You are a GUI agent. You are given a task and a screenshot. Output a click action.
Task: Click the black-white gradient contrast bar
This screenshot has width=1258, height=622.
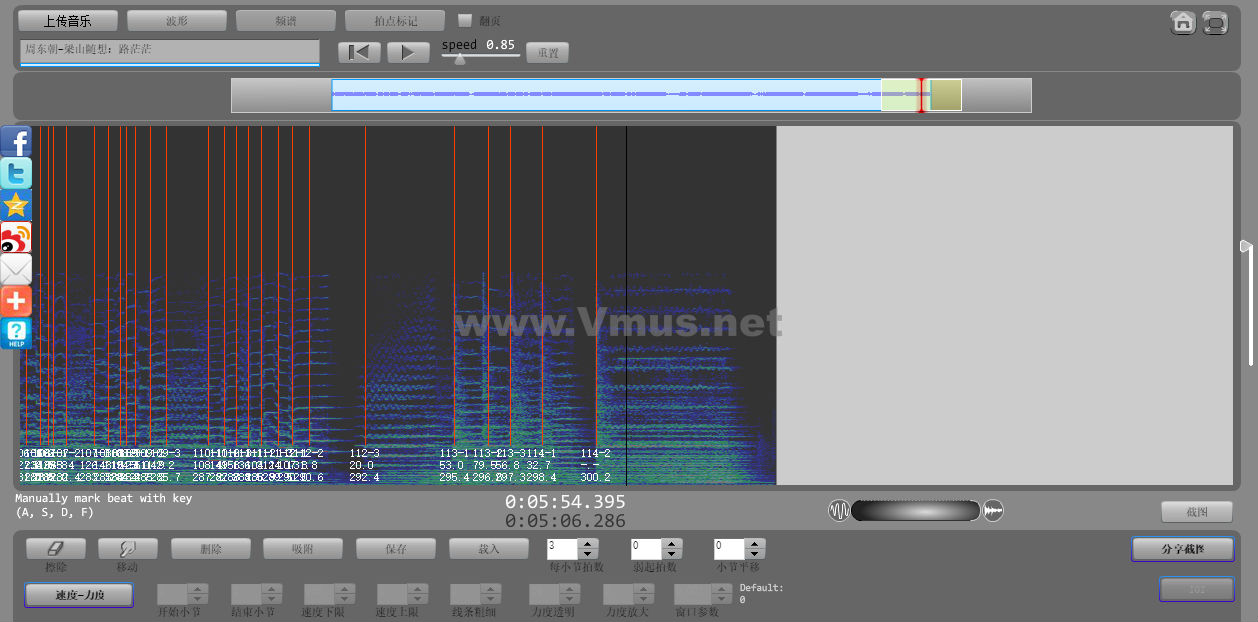point(916,511)
